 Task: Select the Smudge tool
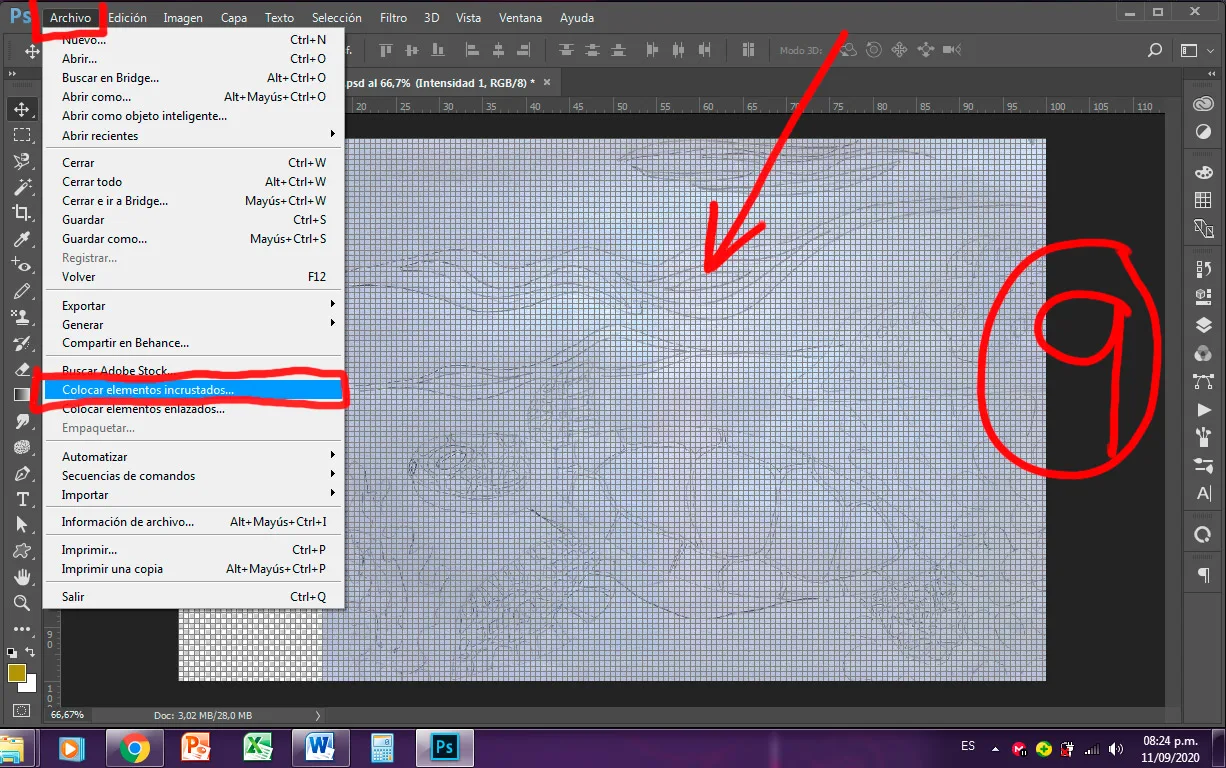coord(22,421)
